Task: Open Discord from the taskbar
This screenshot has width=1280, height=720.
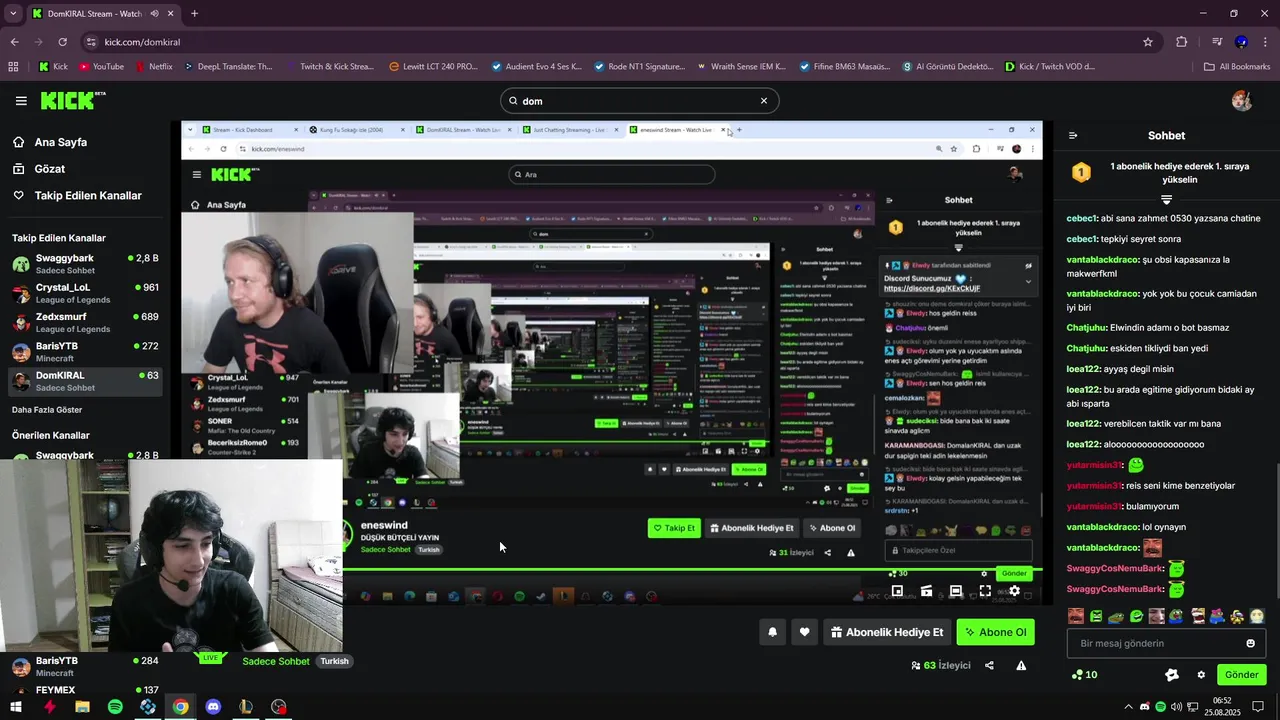Action: [x=213, y=706]
